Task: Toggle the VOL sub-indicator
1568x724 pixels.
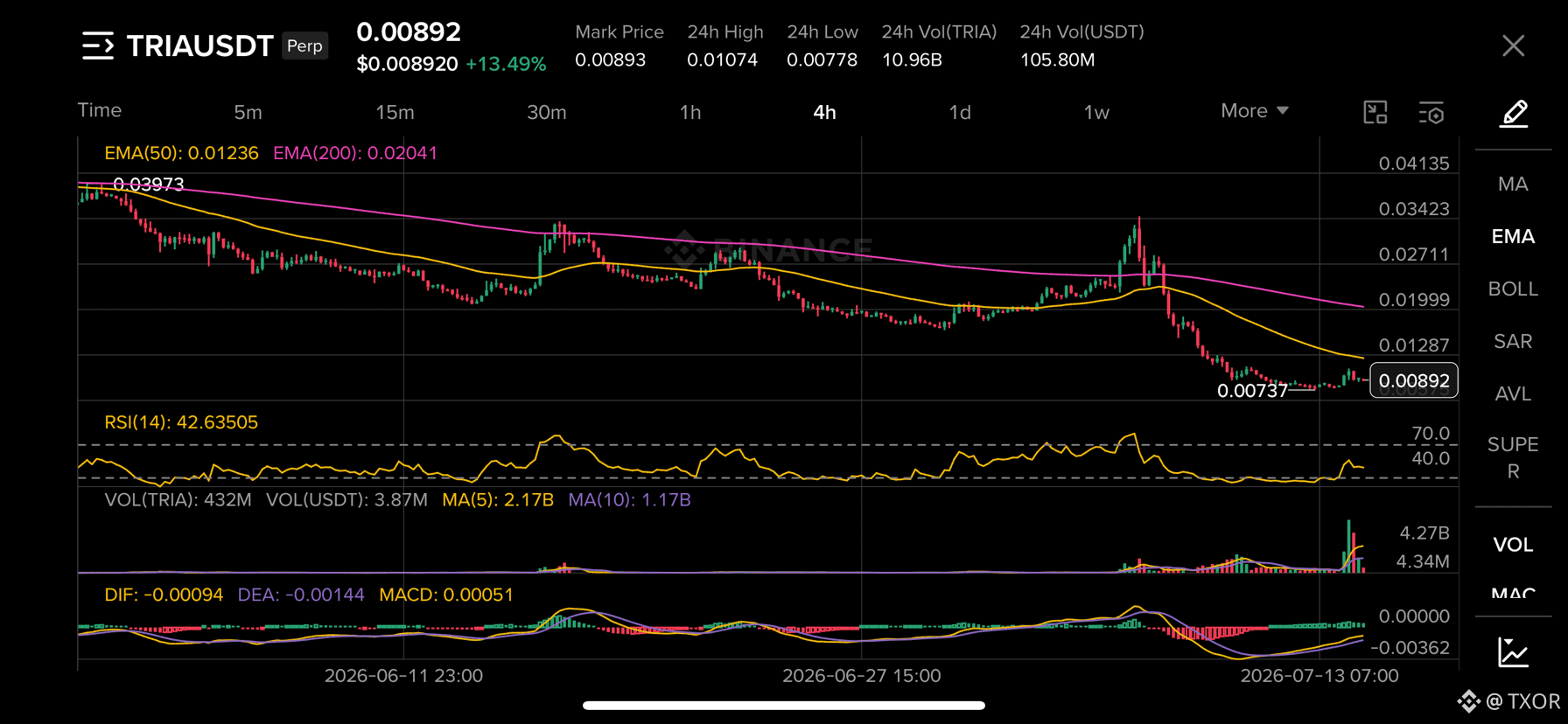Action: tap(1513, 545)
